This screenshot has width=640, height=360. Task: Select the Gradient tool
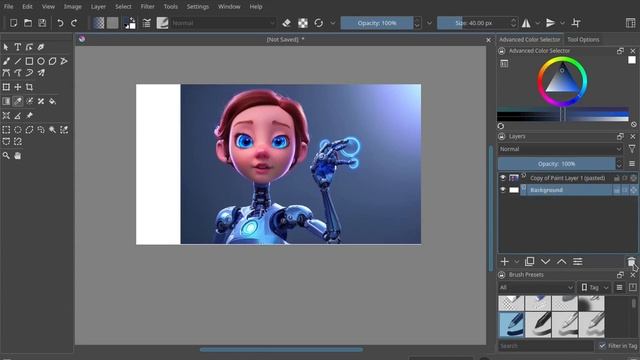[6, 101]
